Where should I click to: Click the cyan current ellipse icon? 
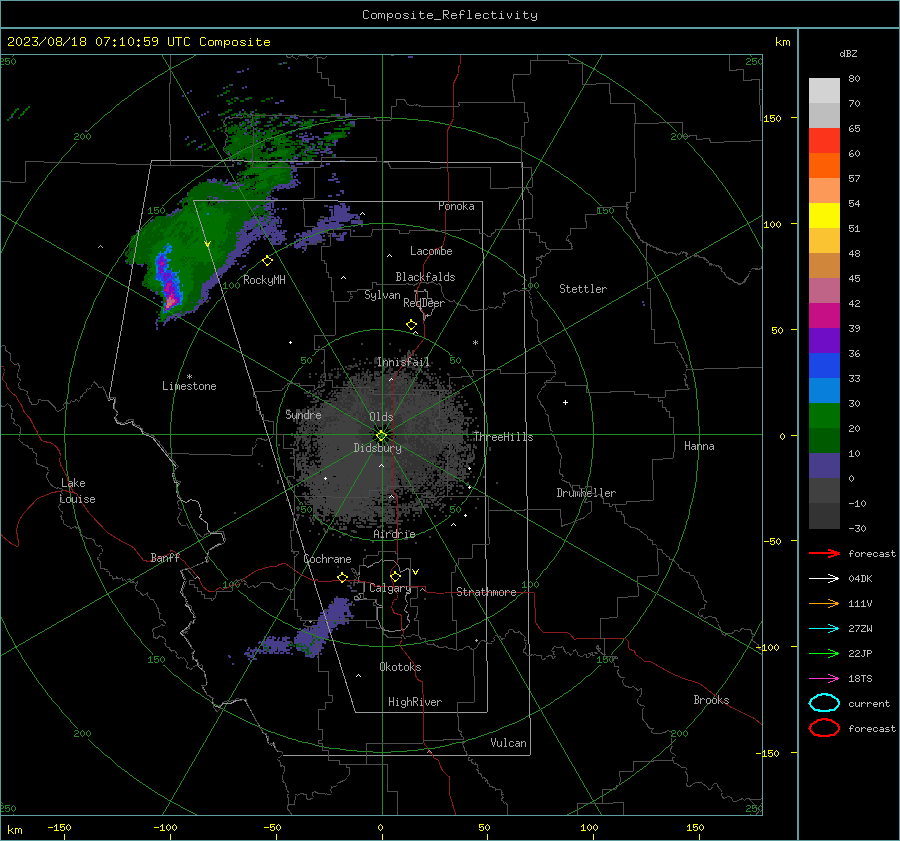[824, 703]
